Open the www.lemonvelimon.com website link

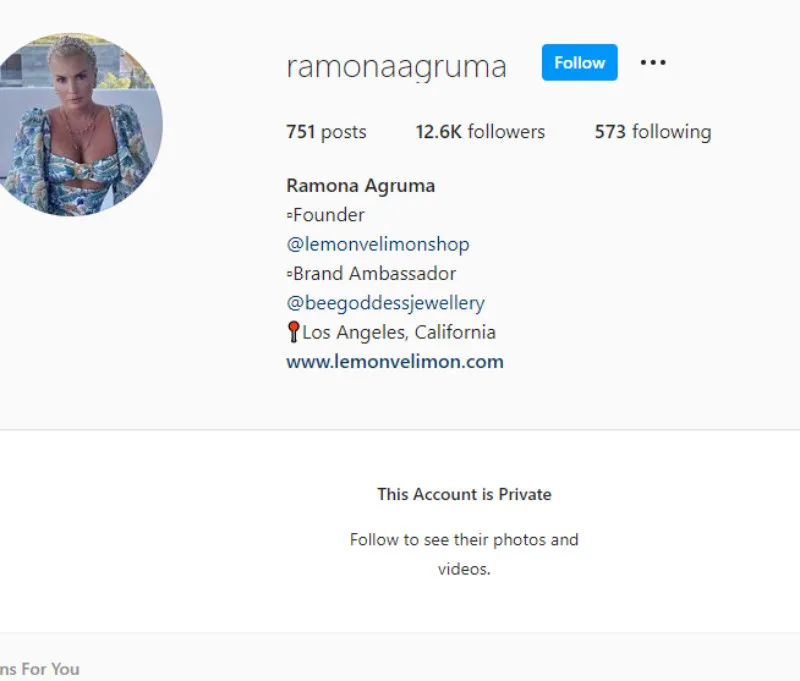(x=395, y=362)
